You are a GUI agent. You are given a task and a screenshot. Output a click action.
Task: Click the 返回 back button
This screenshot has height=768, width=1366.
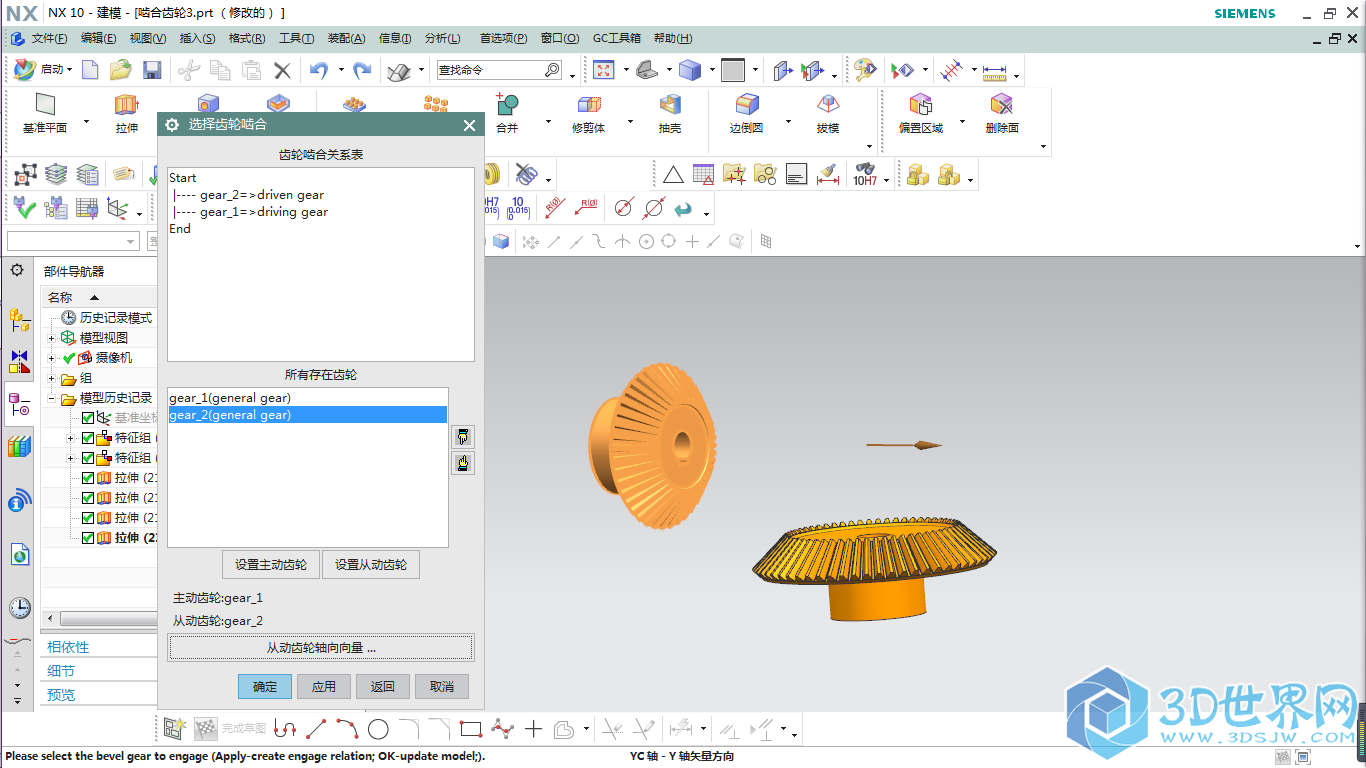click(383, 687)
